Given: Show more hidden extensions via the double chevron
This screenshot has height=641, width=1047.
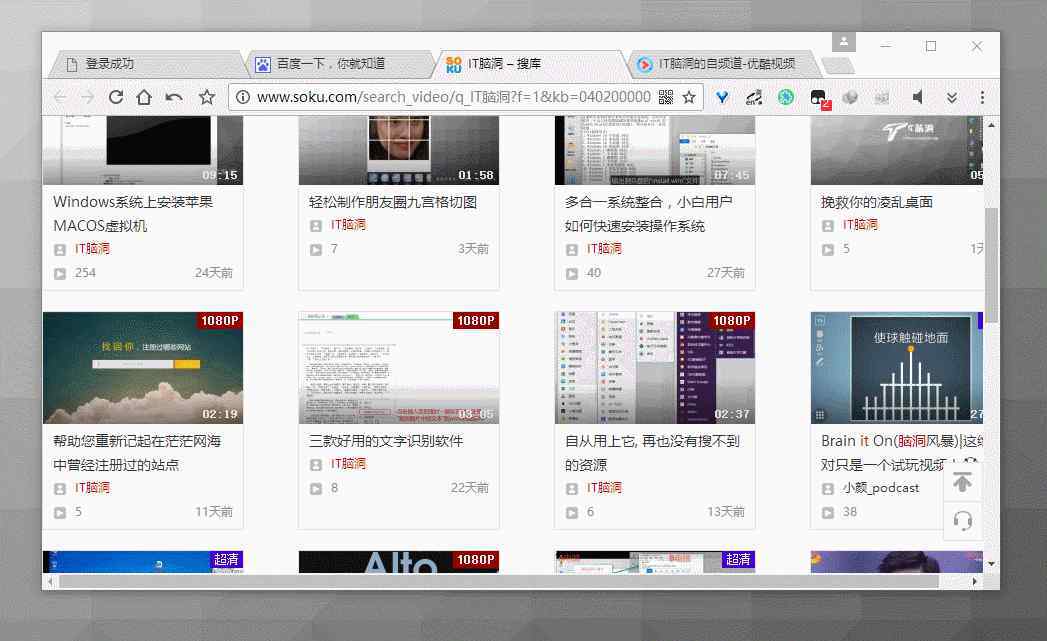Looking at the screenshot, I should point(952,97).
